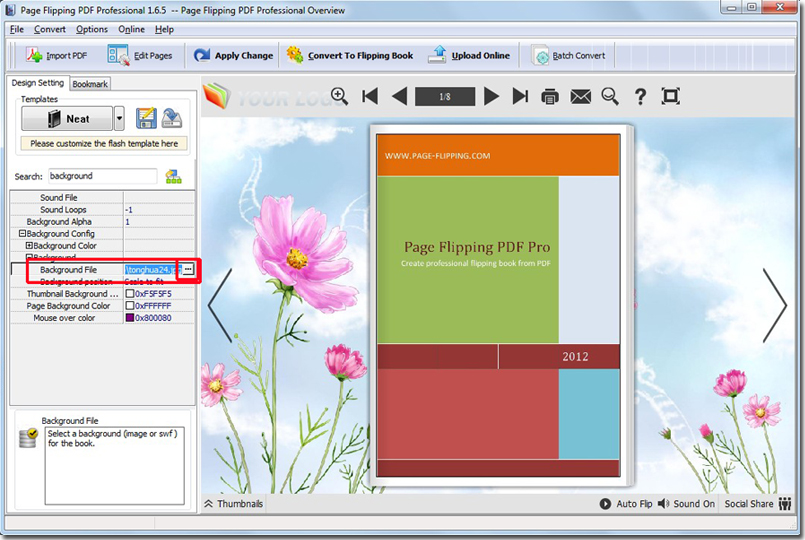
Task: Toggle fullscreen icon in viewer toolbar
Action: [670, 96]
